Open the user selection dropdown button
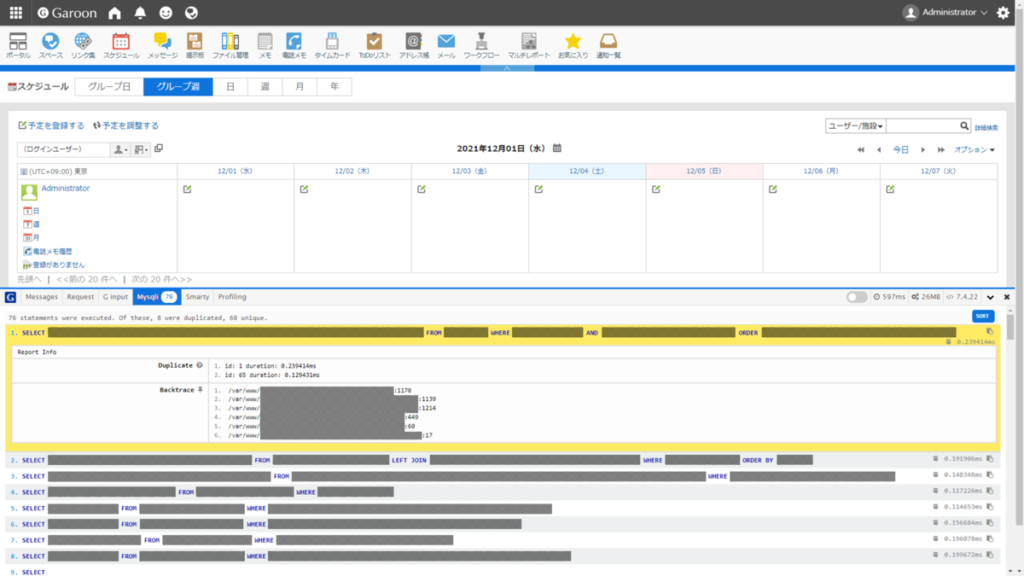1024x576 pixels. tap(120, 150)
